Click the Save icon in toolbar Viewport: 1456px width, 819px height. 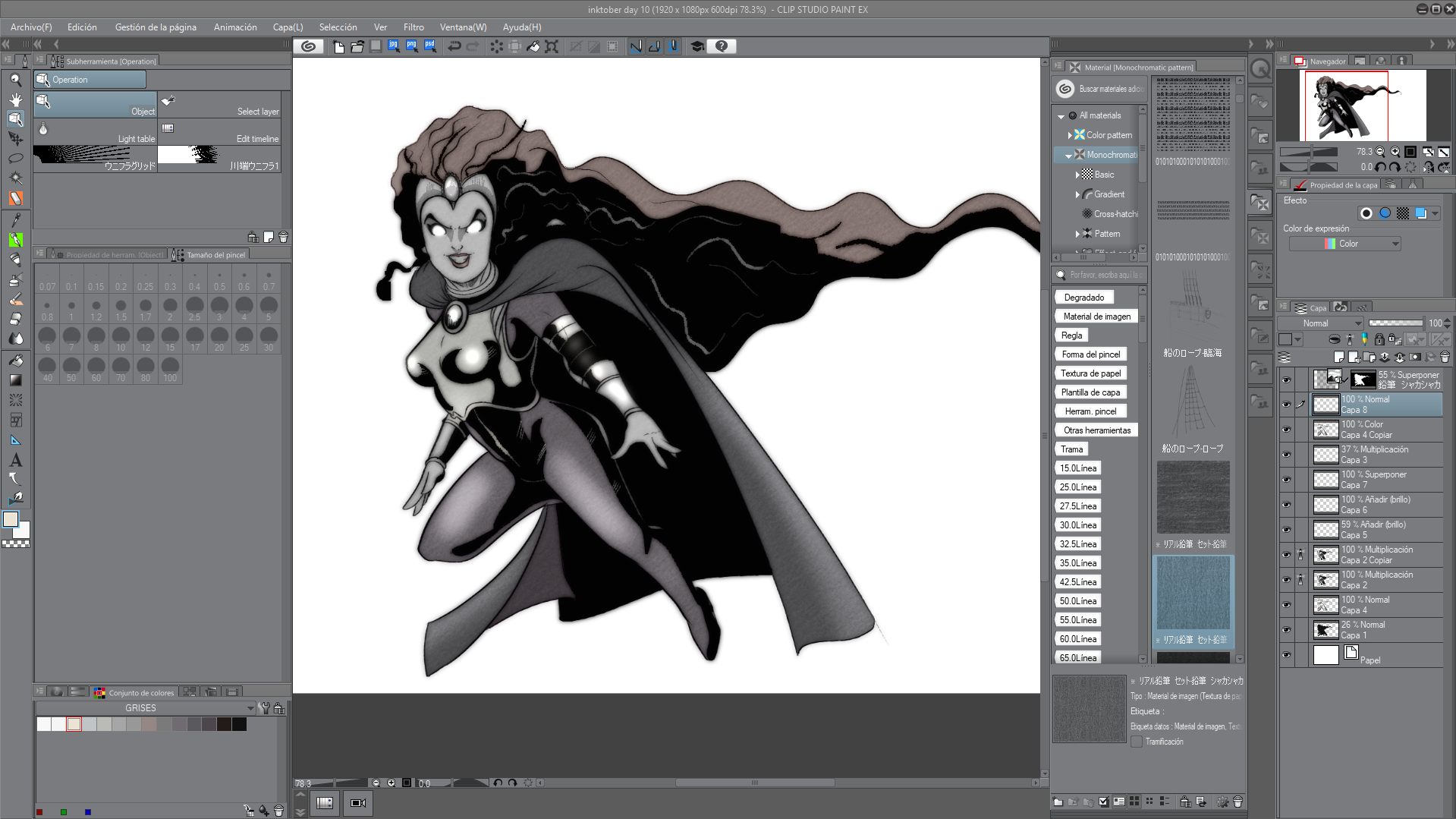(x=376, y=46)
